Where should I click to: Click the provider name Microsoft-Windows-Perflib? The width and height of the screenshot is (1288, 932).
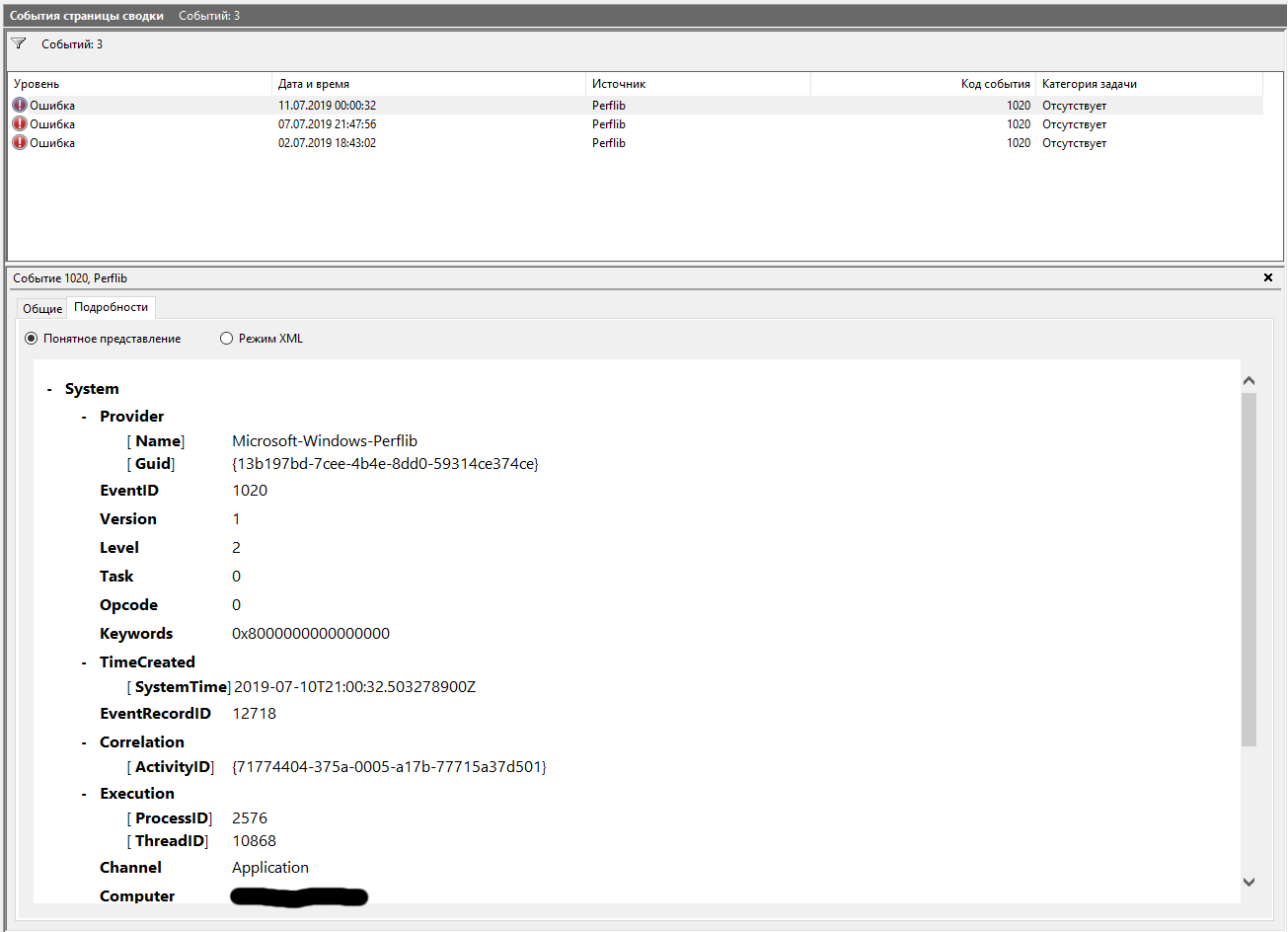coord(325,441)
